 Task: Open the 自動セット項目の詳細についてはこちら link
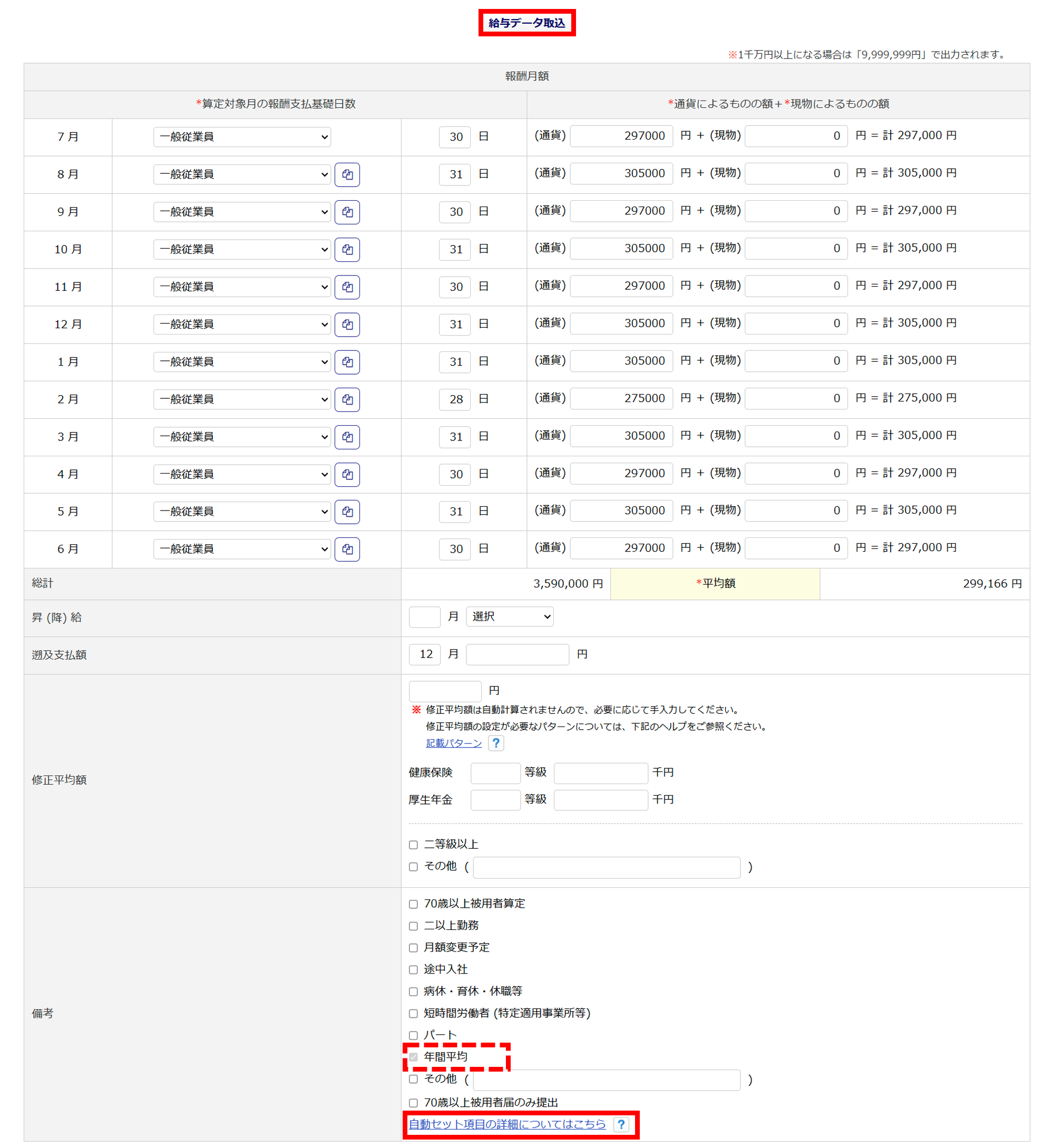506,1124
